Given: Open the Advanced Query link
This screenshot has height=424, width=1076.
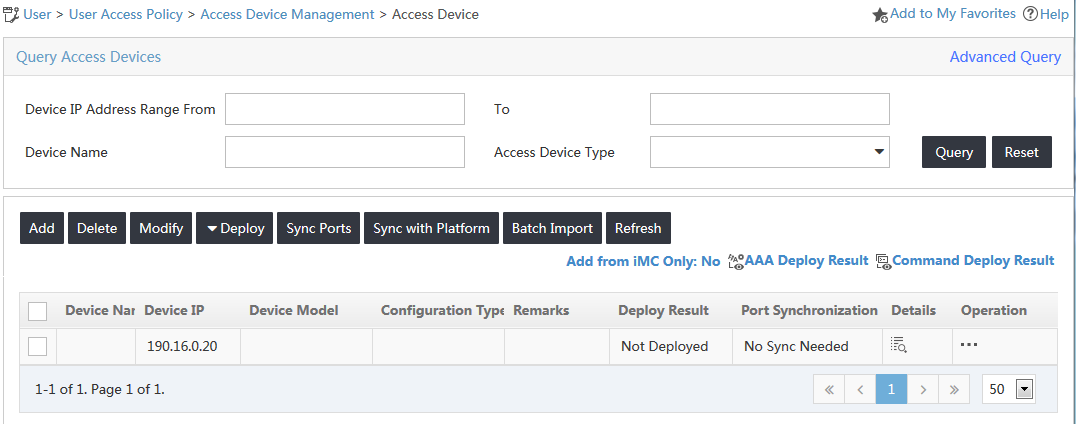Looking at the screenshot, I should coord(1005,57).
